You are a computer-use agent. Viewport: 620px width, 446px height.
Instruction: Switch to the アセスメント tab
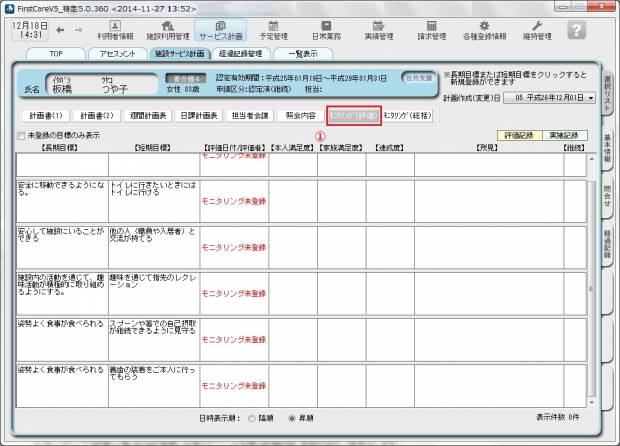118,53
